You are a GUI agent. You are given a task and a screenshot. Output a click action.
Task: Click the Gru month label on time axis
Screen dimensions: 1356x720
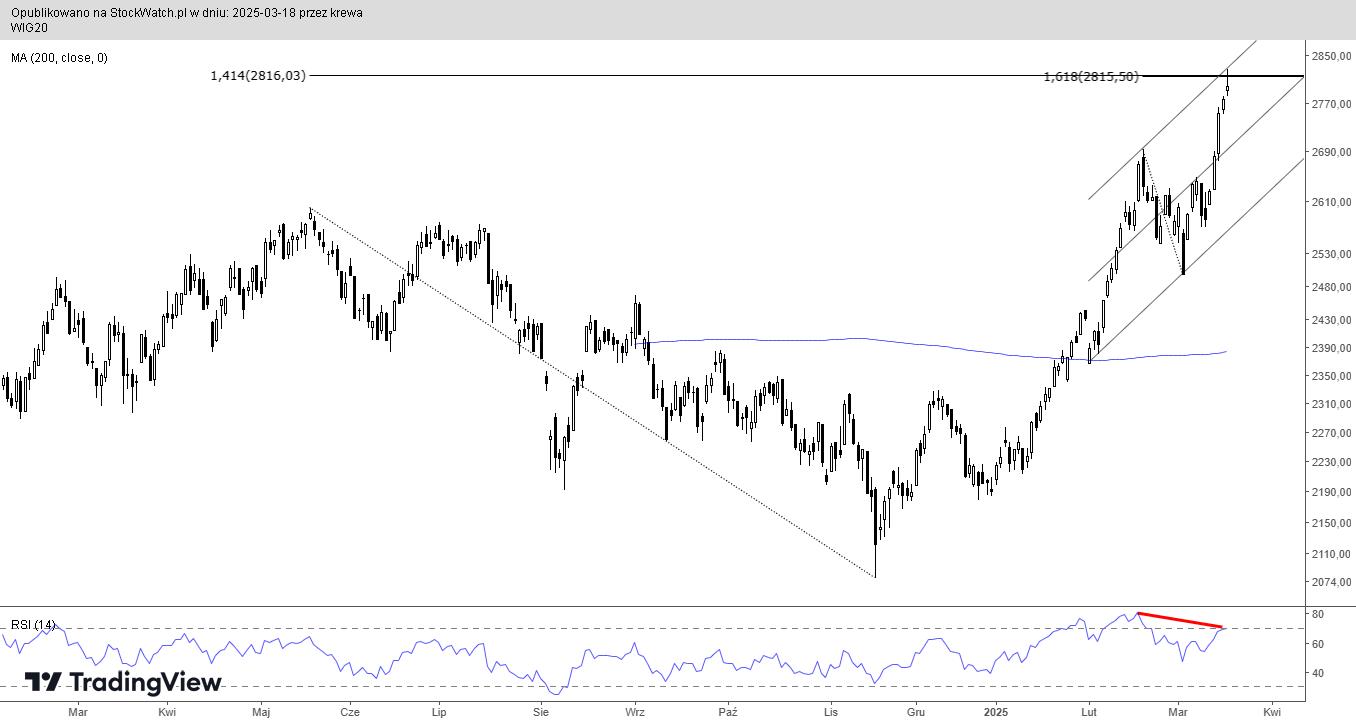[915, 712]
